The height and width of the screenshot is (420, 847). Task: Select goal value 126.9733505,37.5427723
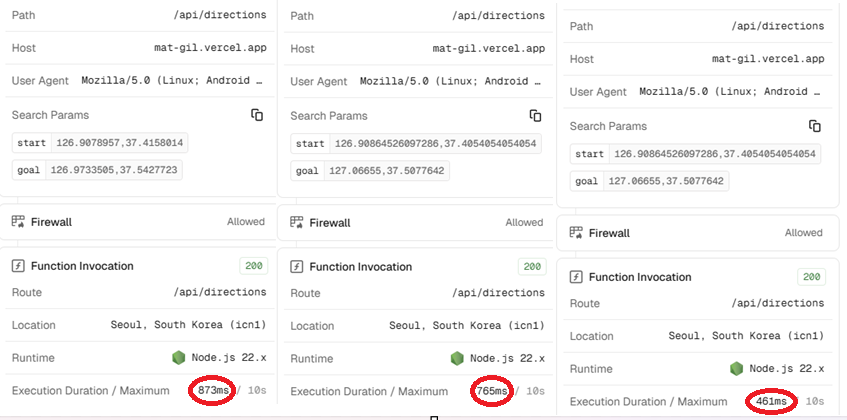(114, 170)
